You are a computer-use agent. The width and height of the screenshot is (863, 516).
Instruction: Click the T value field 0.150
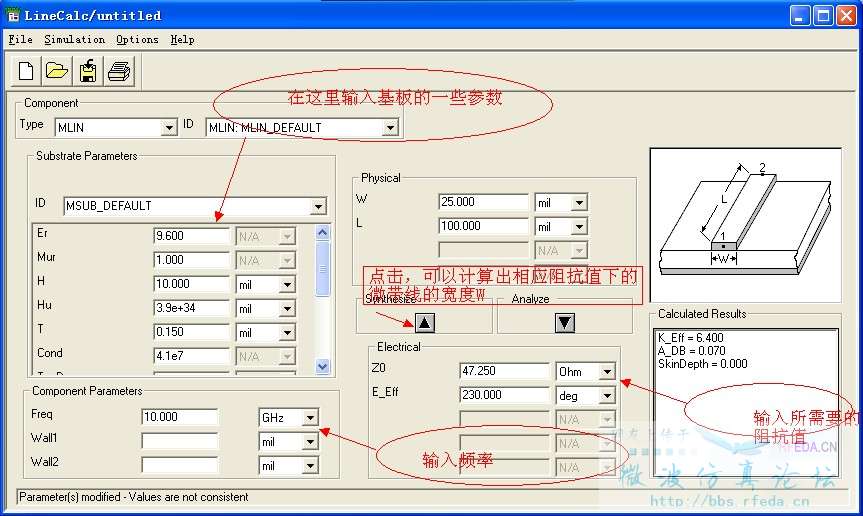click(191, 332)
